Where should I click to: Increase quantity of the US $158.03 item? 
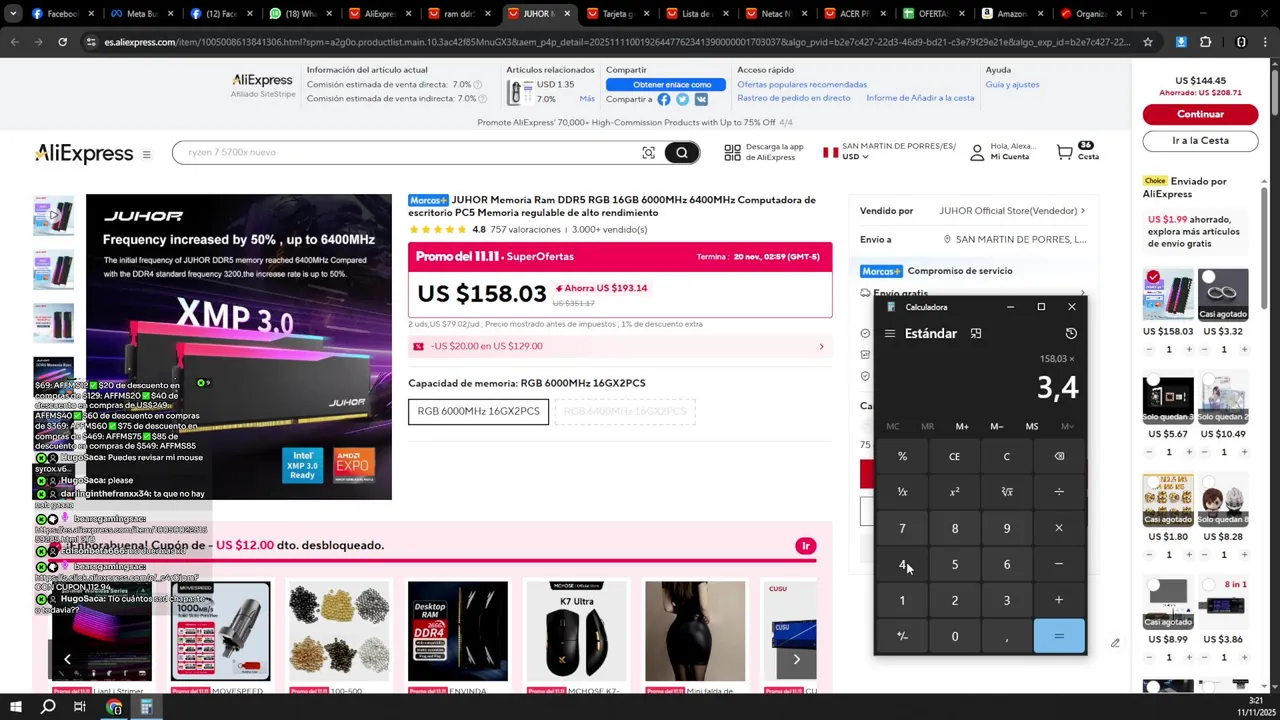pyautogui.click(x=1189, y=349)
